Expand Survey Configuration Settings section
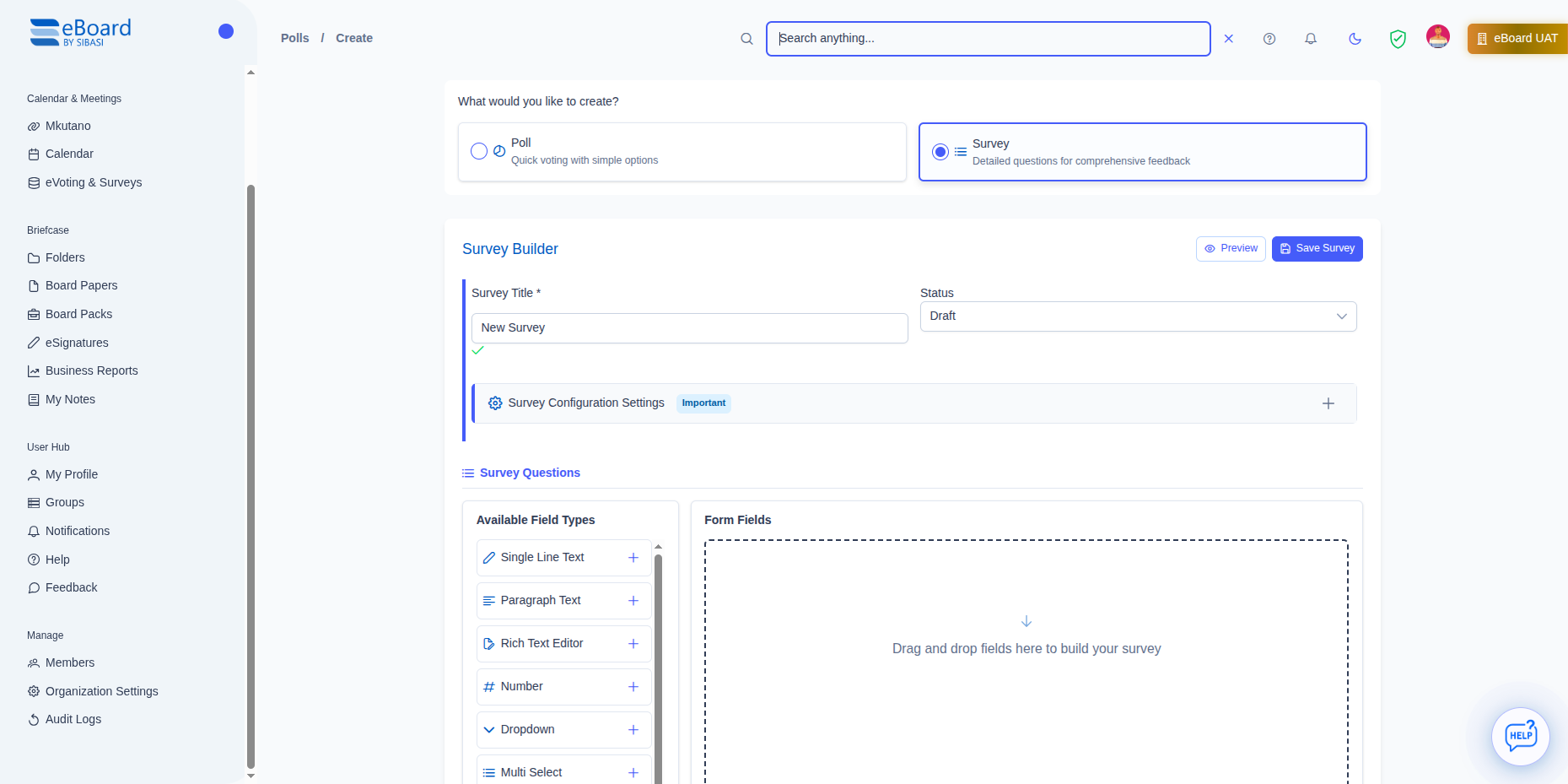This screenshot has width=1568, height=784. pos(1328,403)
